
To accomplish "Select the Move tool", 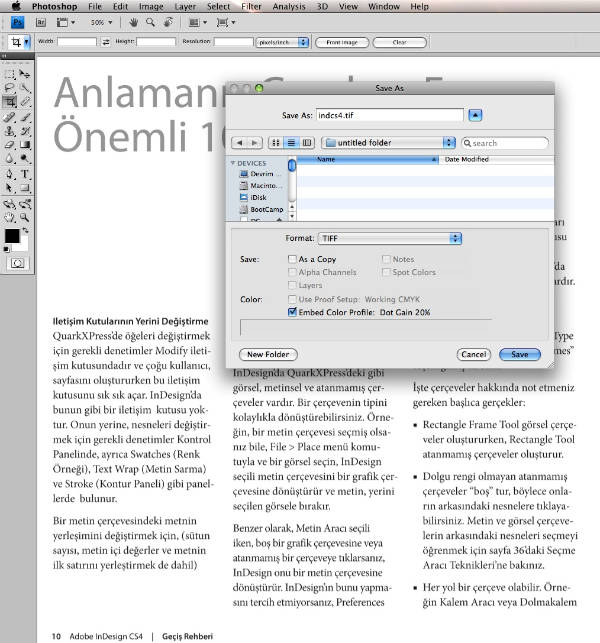I will [25, 74].
